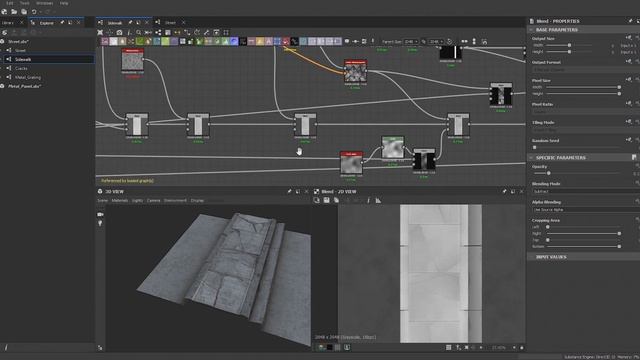
Task: Switch to the Library tab
Action: (8, 23)
